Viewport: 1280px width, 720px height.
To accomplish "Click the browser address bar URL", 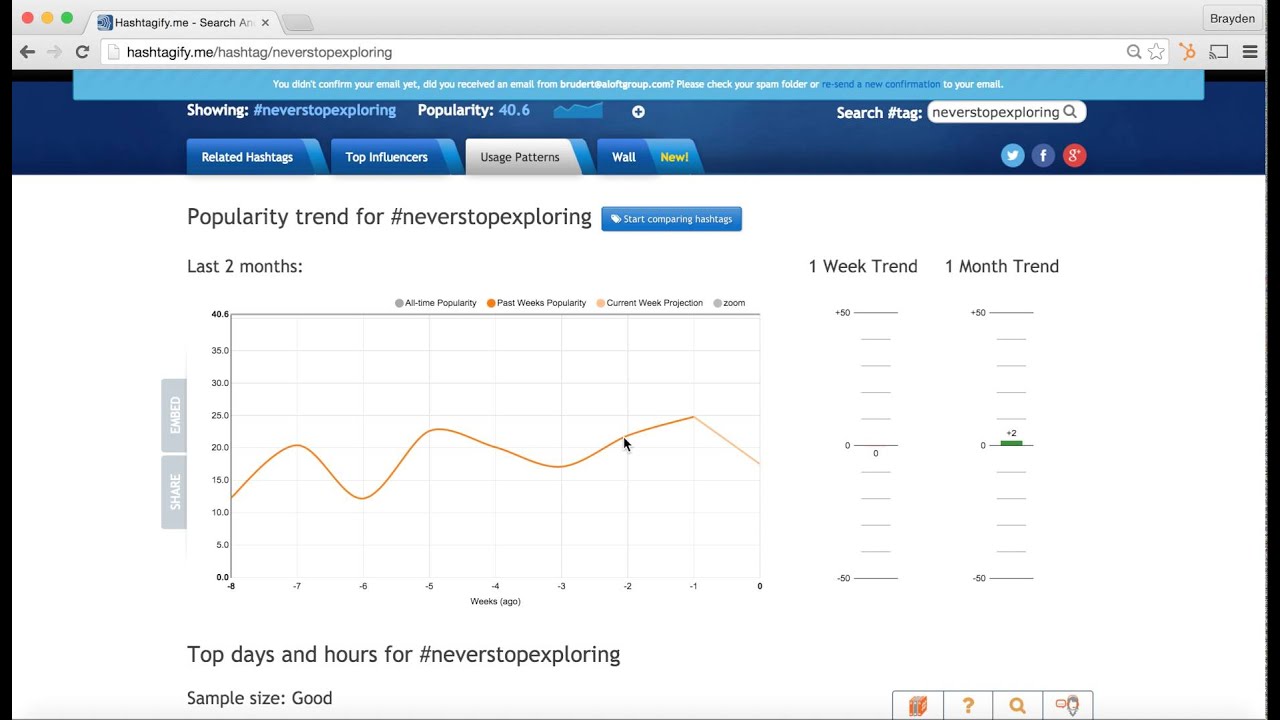I will 259,52.
